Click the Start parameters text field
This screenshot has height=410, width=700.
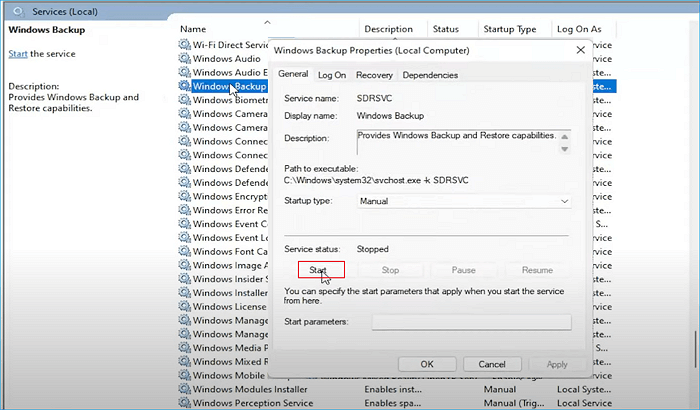(471, 322)
